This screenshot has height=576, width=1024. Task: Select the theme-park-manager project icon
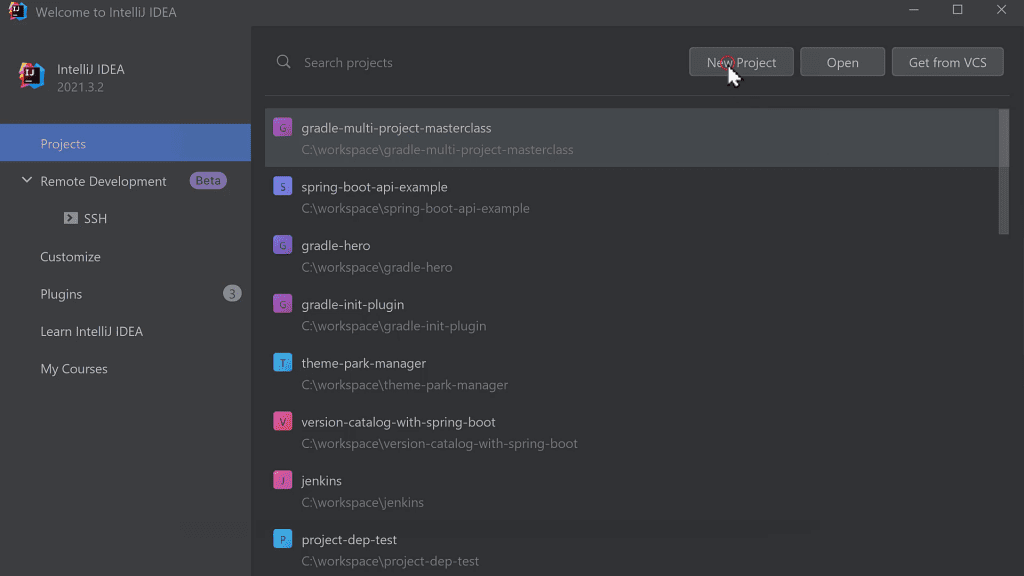(283, 362)
